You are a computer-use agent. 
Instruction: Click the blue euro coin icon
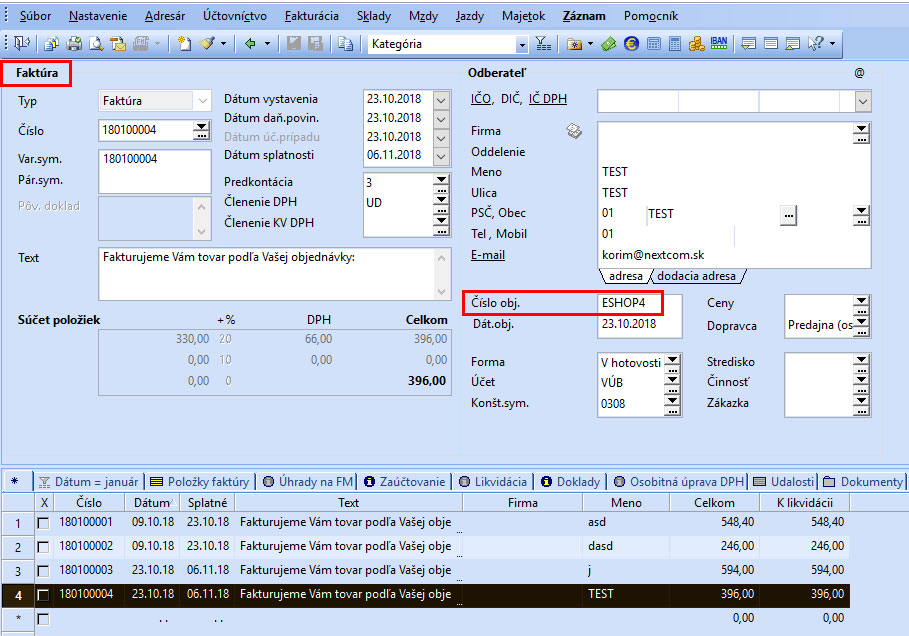(631, 43)
